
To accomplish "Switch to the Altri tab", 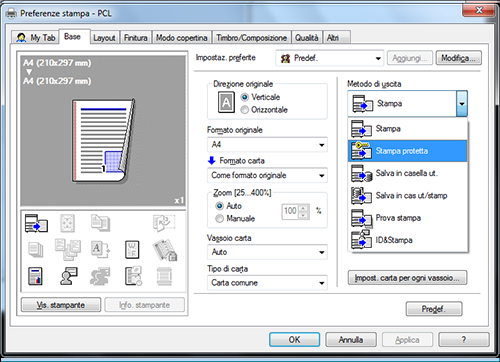I will (x=336, y=38).
